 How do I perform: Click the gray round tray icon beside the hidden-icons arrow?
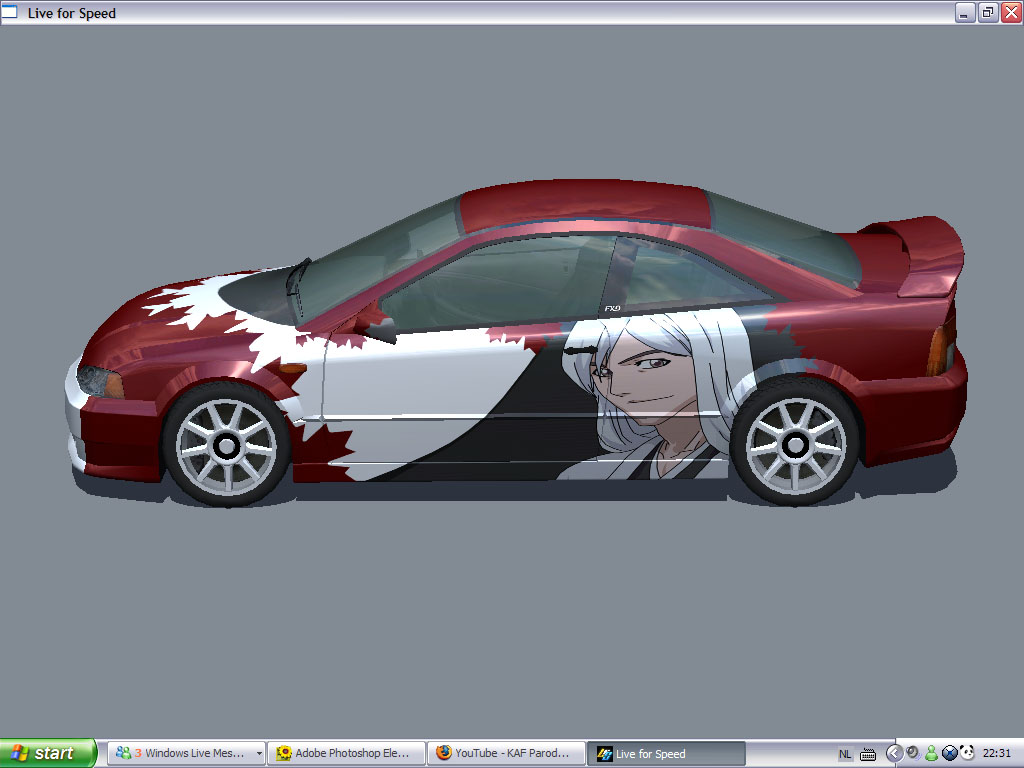[x=913, y=753]
